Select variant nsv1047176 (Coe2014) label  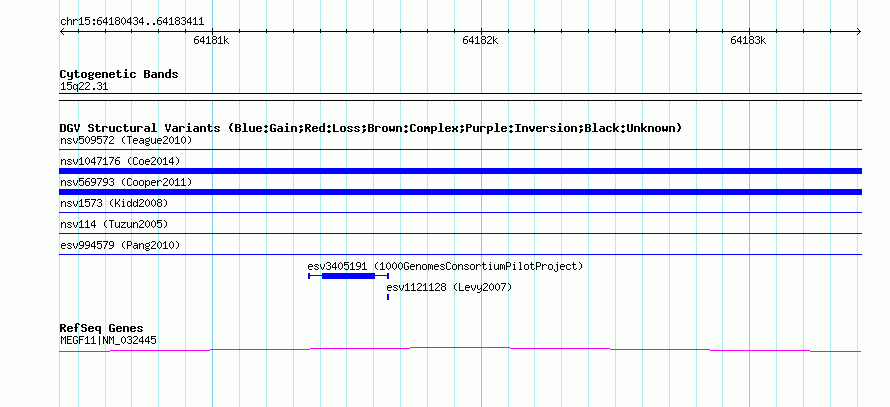tap(120, 161)
